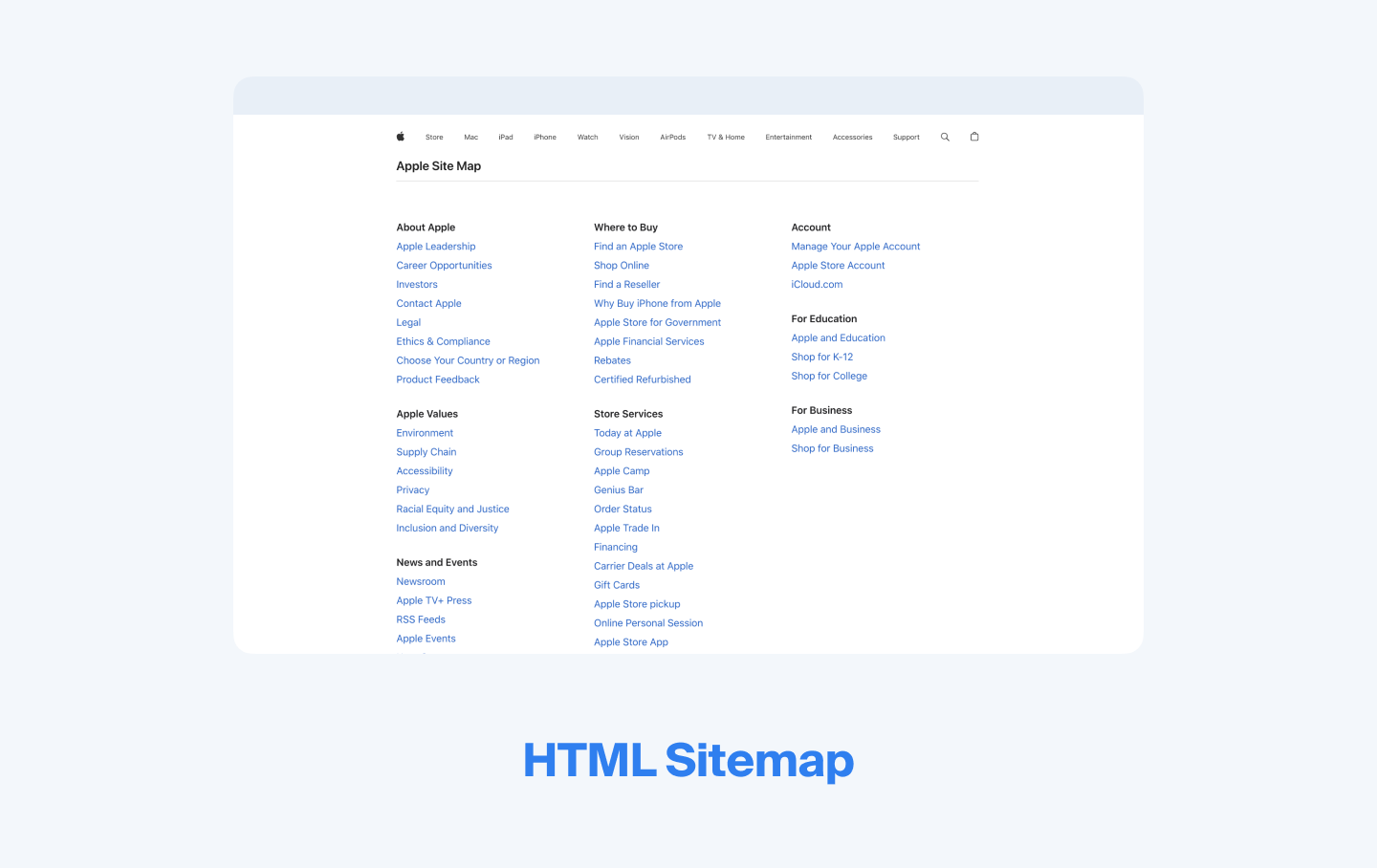This screenshot has width=1377, height=868.
Task: Click Find a Reseller link
Action: coord(627,285)
